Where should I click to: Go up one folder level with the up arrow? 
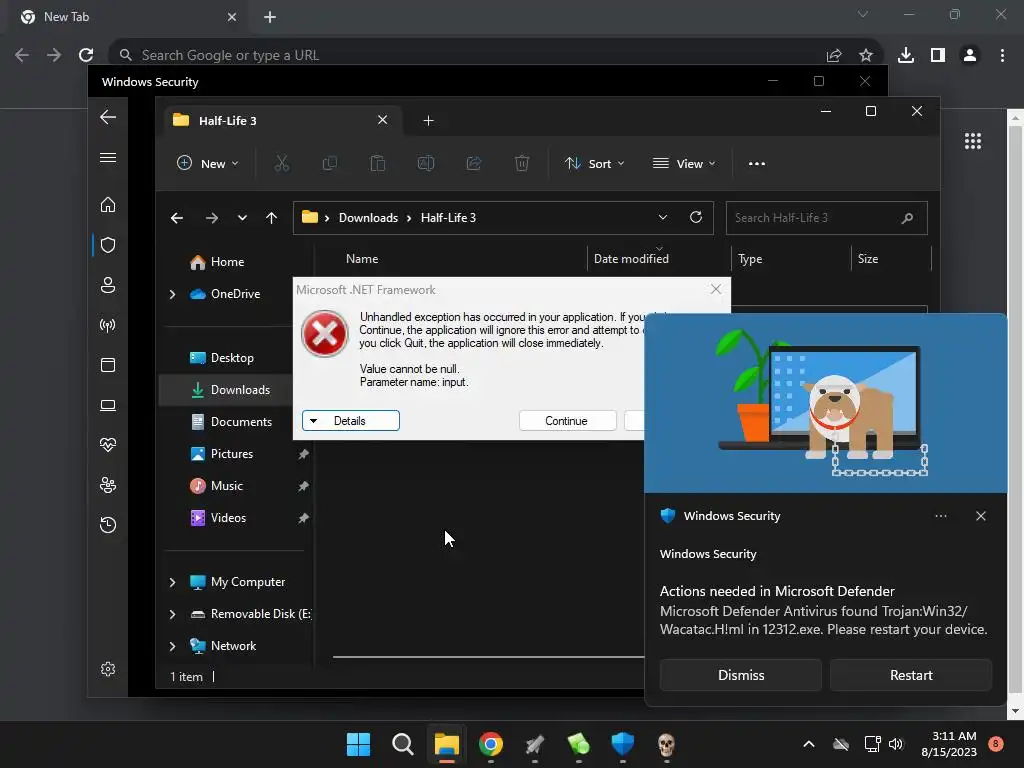272,218
